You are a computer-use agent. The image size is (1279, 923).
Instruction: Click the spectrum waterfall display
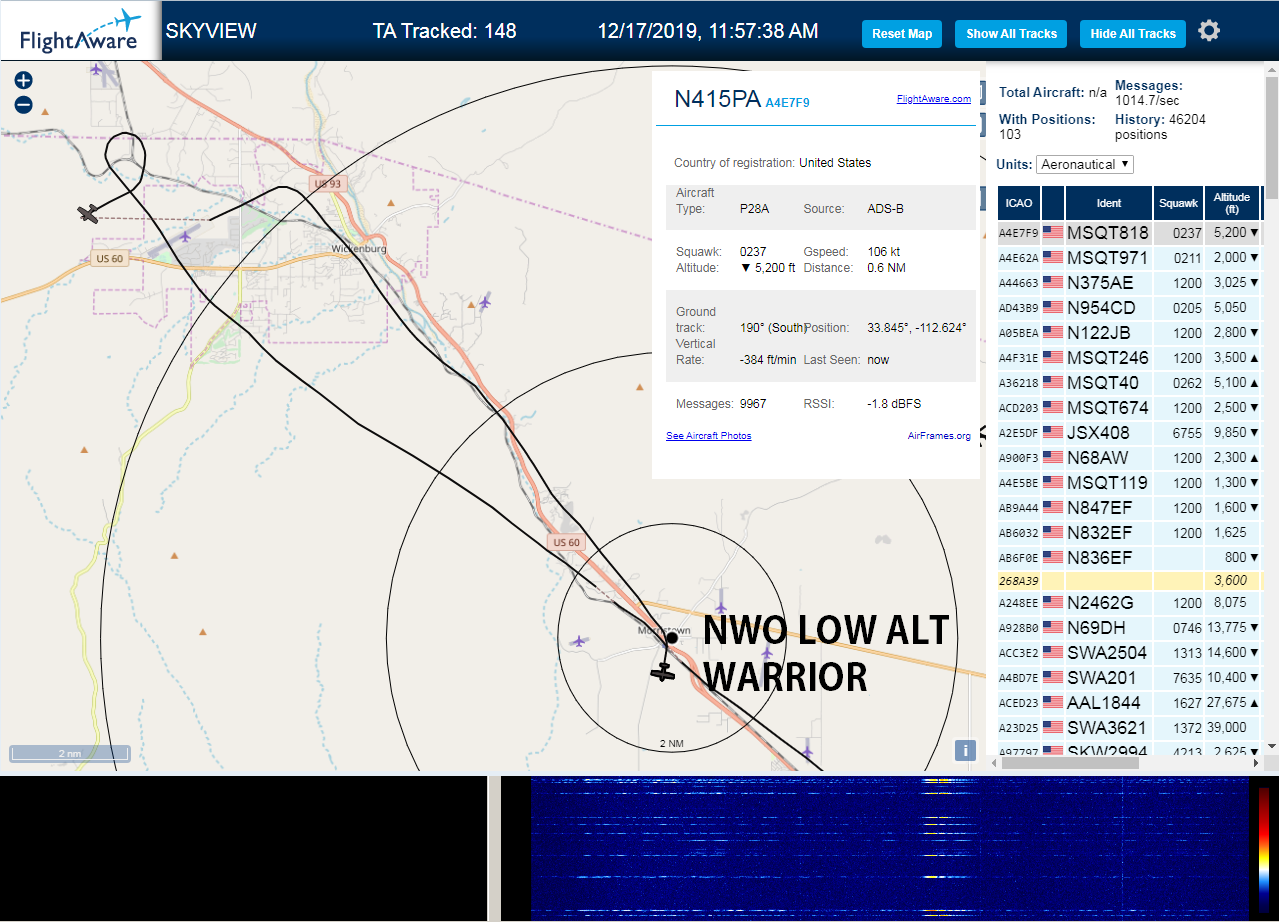(x=890, y=847)
